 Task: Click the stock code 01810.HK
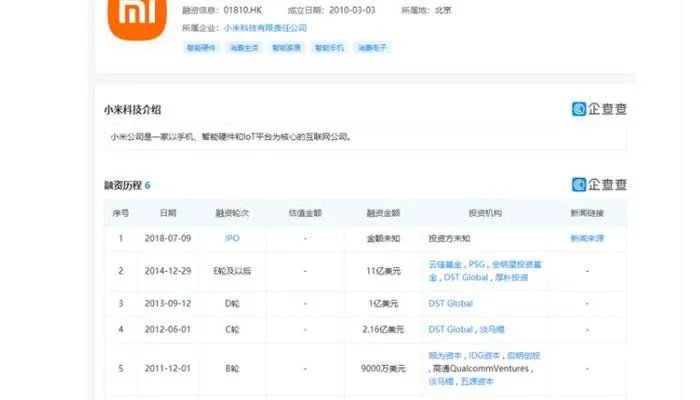(x=243, y=10)
